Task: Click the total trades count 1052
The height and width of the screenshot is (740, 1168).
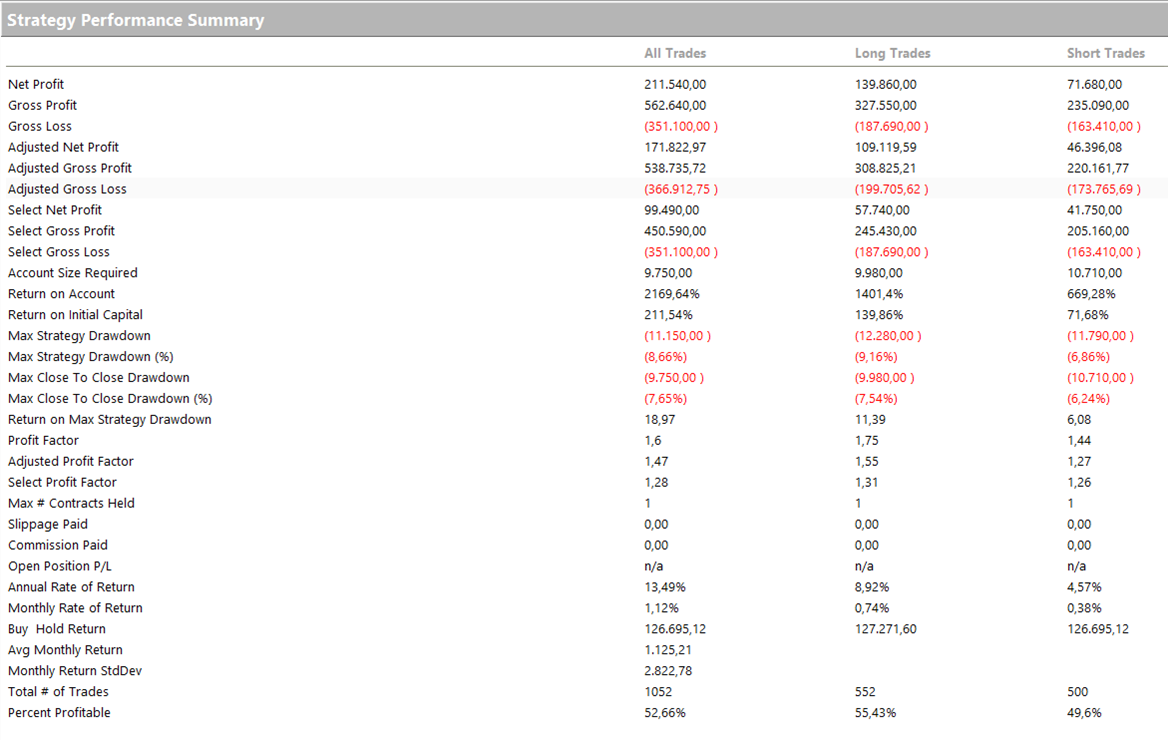Action: click(x=658, y=692)
